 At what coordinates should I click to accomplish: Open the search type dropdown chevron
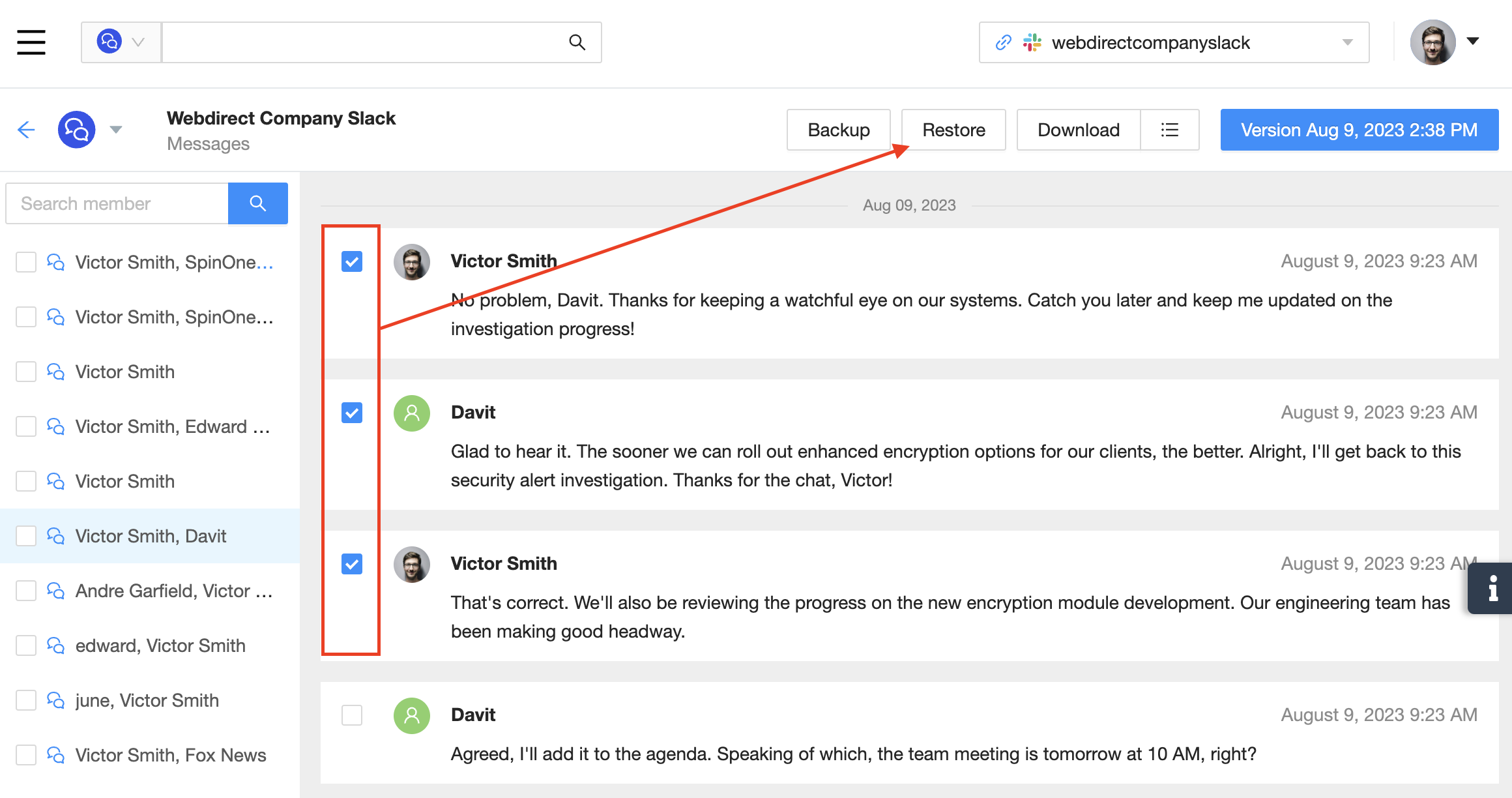(x=138, y=42)
